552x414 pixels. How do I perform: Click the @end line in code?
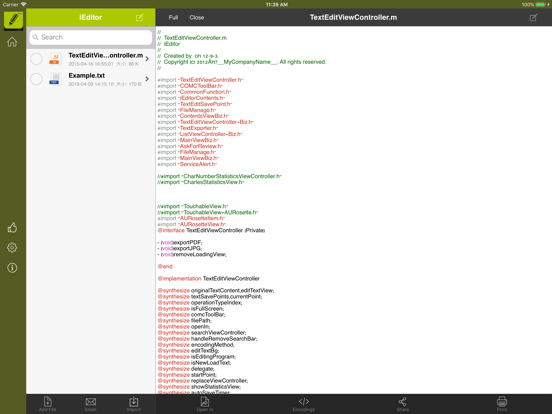coord(165,266)
